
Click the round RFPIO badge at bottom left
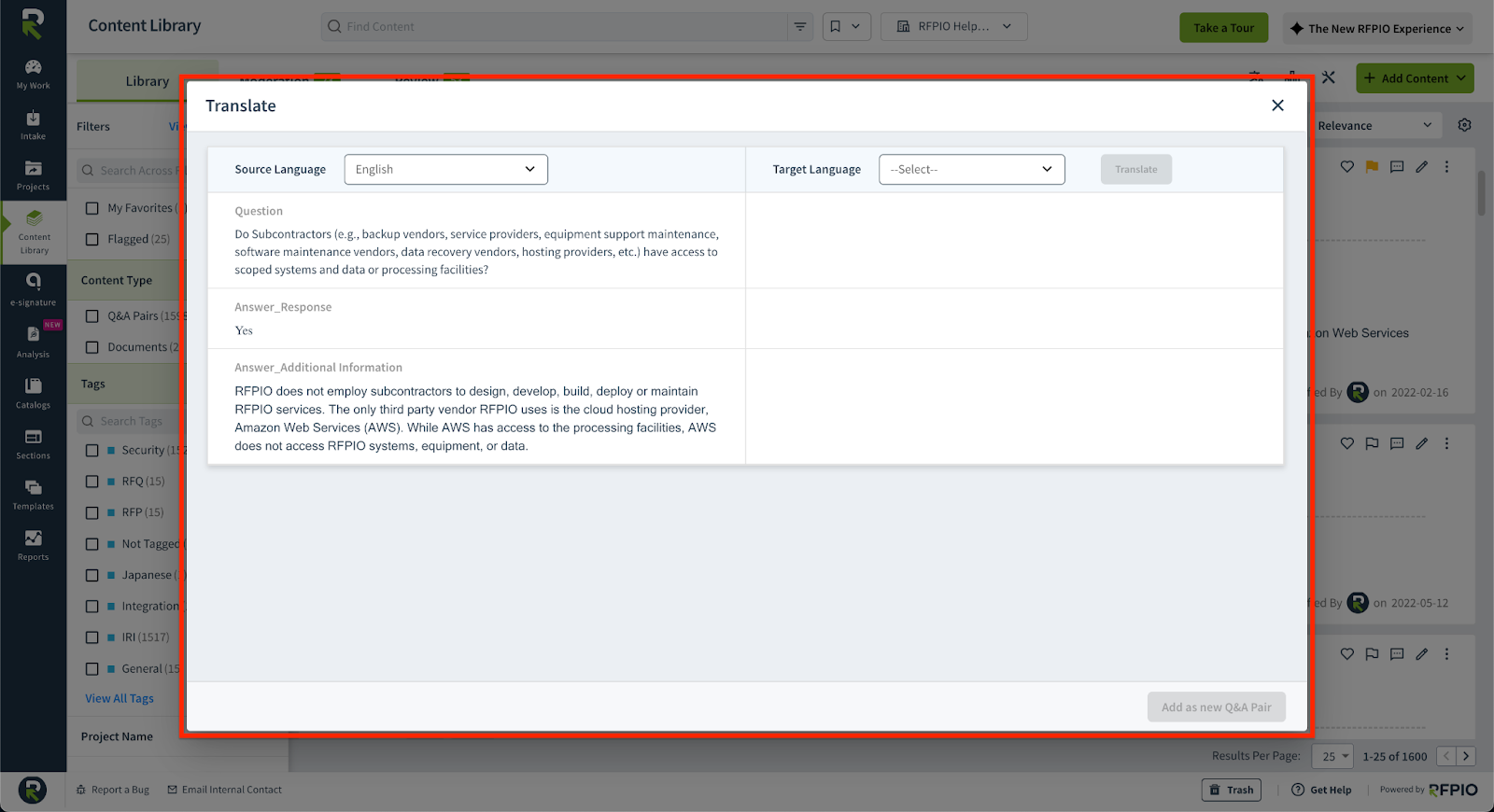tap(33, 790)
